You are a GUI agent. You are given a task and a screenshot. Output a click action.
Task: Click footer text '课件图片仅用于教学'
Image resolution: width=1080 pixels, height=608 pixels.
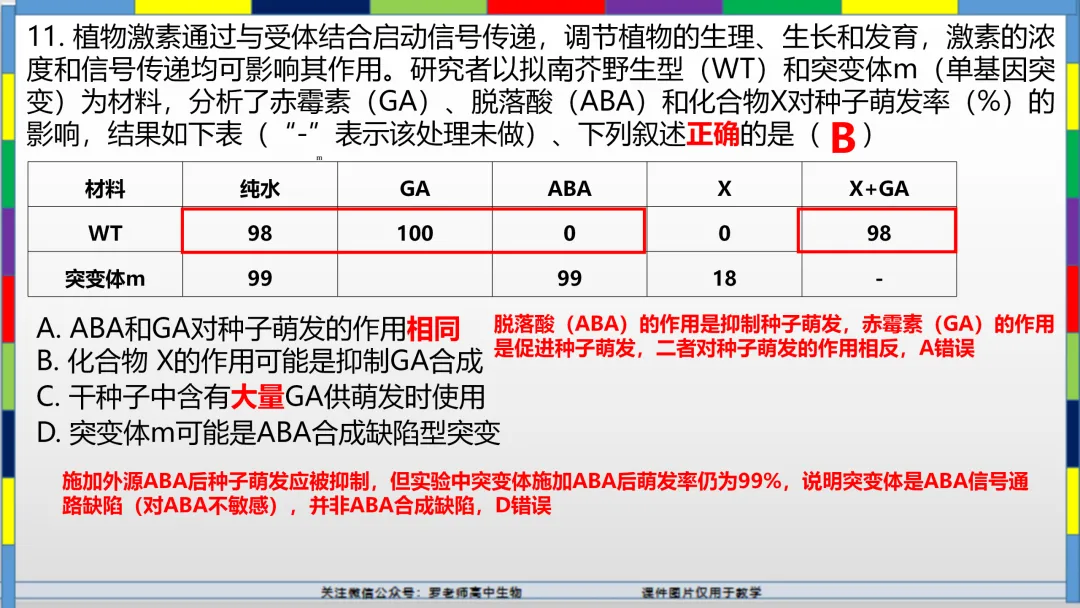coord(702,592)
